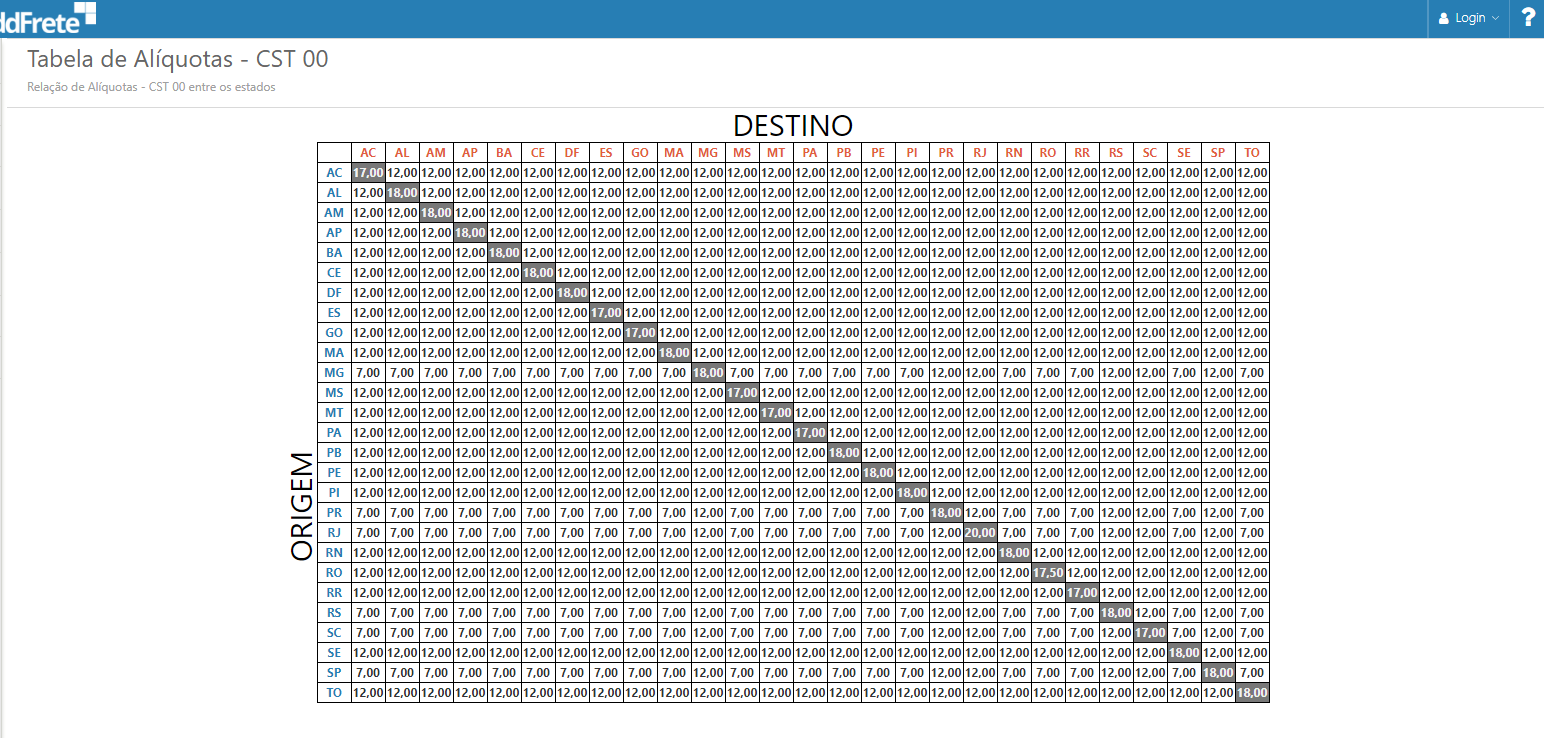Image resolution: width=1544 pixels, height=738 pixels.
Task: Click the highlighted 17,00 cell in ES row
Action: (606, 312)
